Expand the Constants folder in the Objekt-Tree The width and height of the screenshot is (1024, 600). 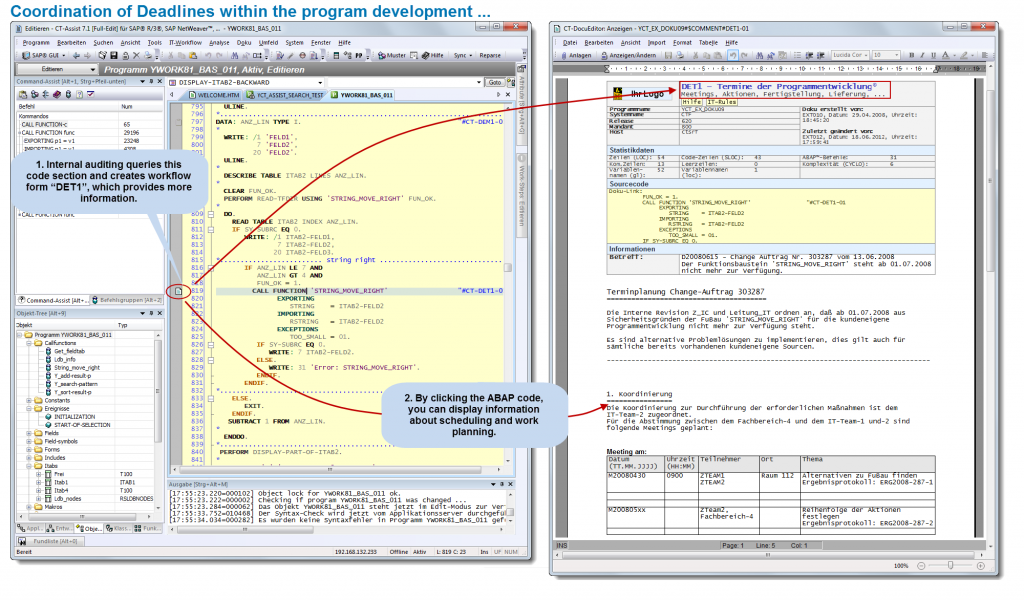27,400
